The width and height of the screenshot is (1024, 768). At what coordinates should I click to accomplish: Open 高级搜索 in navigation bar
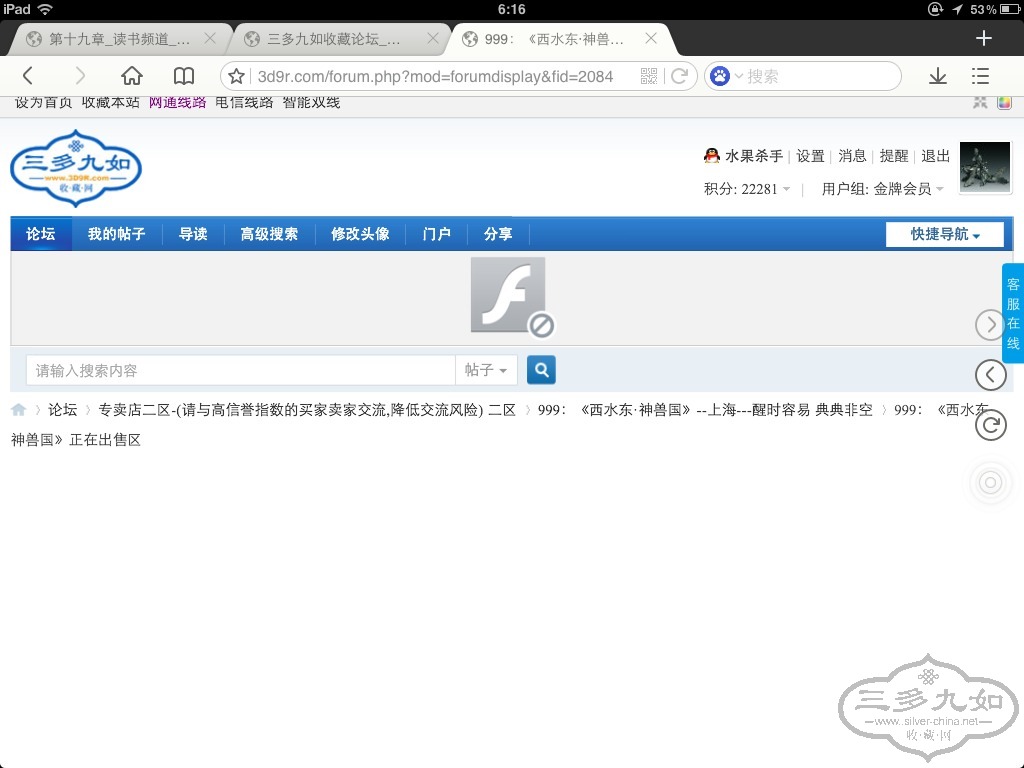point(269,234)
